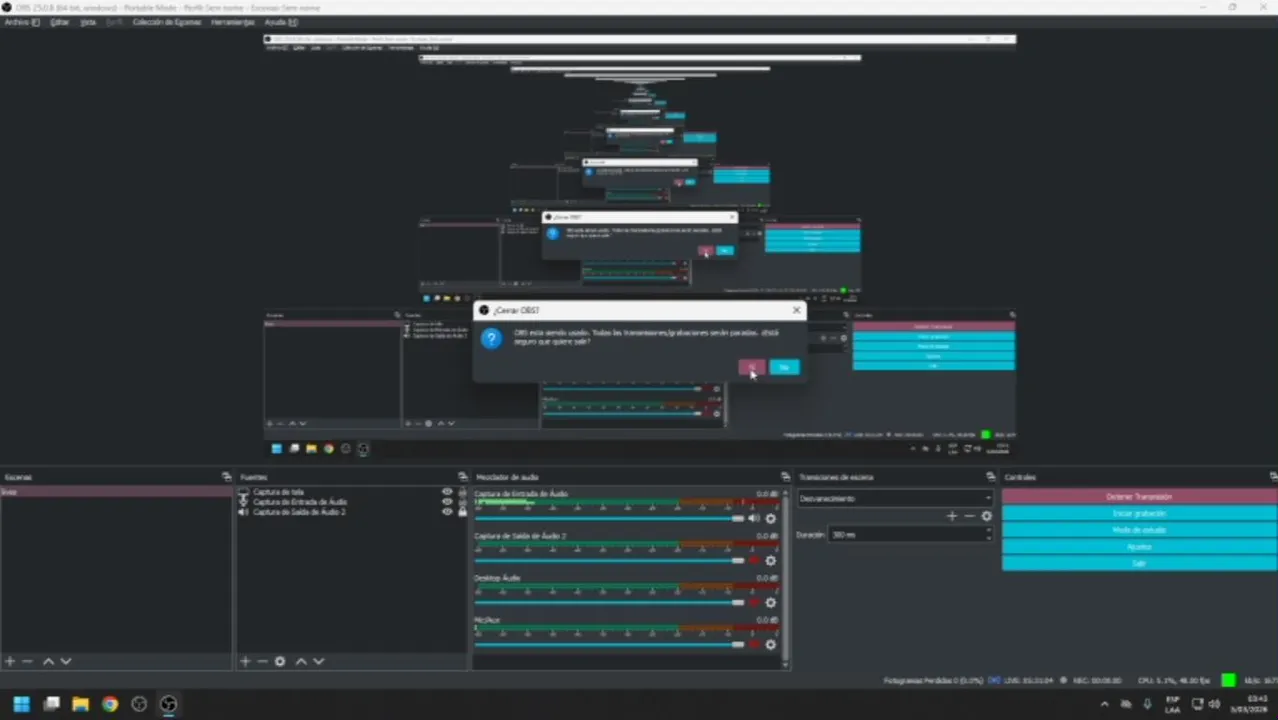
Task: Adjust Mic/Aux volume slider
Action: [x=609, y=644]
